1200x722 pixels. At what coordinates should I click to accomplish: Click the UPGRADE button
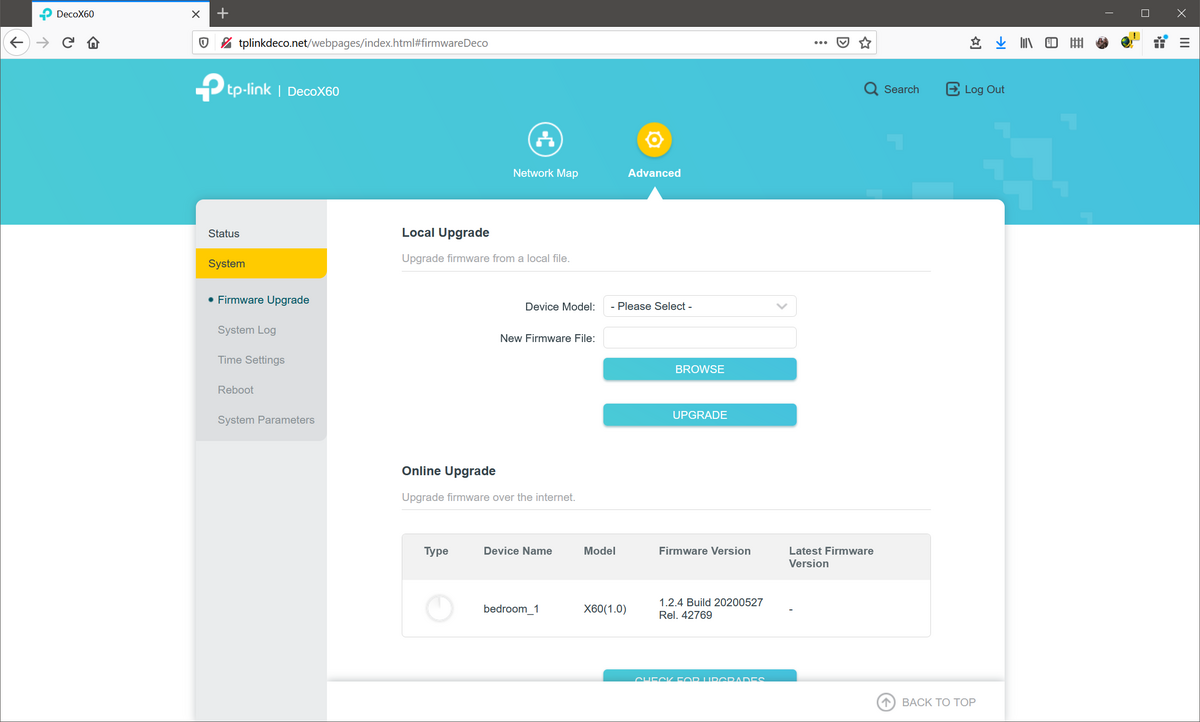coord(700,415)
